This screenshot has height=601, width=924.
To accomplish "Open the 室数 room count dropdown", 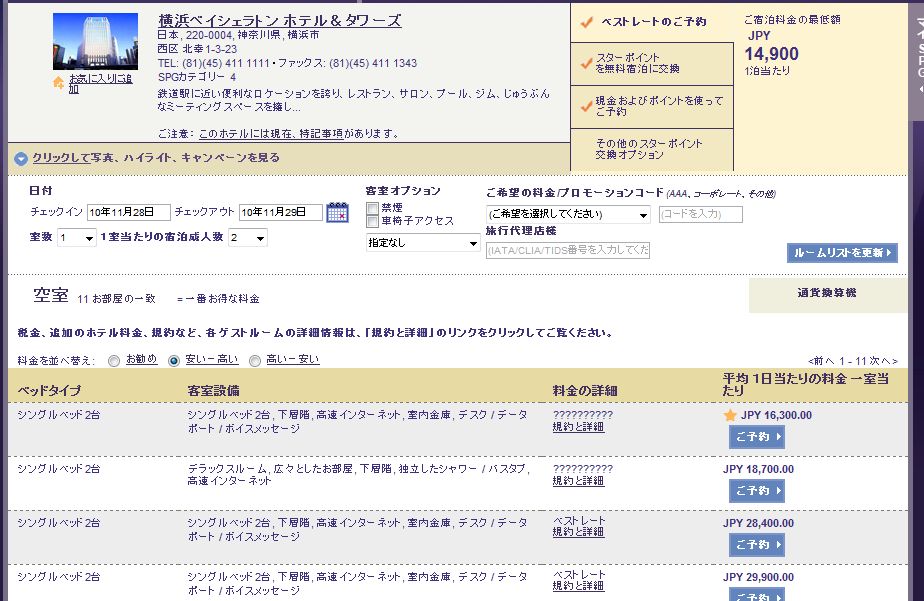I will [77, 238].
